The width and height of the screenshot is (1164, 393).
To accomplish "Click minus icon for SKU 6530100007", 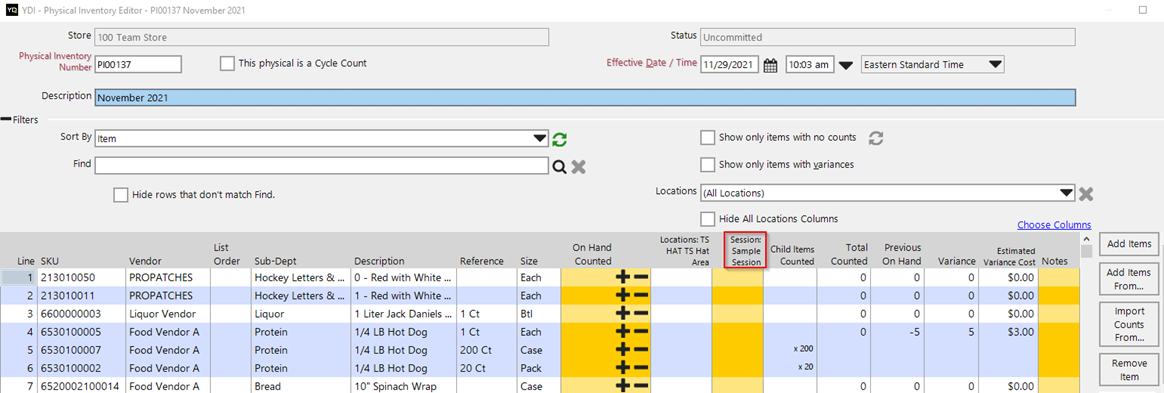I will [x=641, y=350].
